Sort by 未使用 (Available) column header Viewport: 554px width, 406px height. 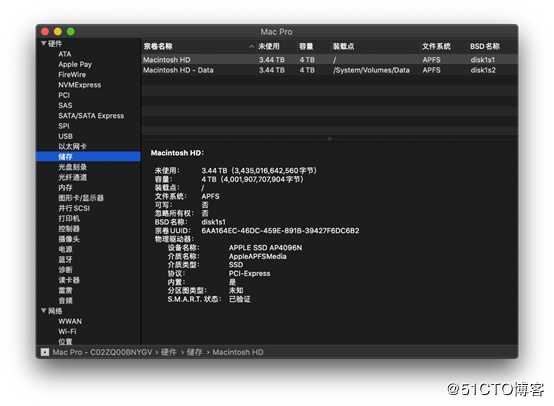[x=269, y=46]
